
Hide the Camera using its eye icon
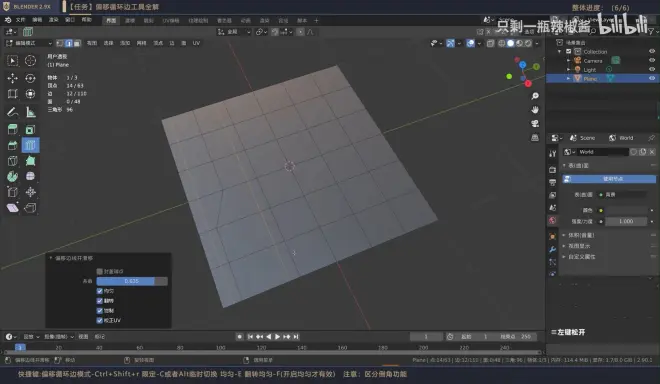pos(652,61)
